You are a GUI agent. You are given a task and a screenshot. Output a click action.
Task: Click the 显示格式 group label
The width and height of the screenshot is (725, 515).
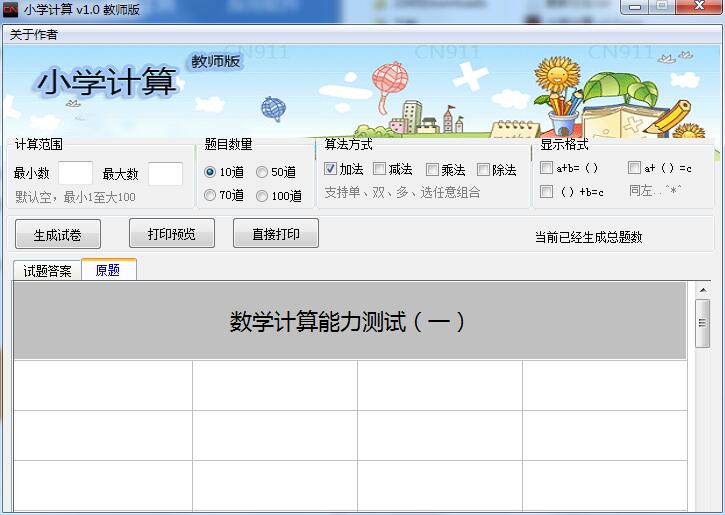[x=564, y=144]
